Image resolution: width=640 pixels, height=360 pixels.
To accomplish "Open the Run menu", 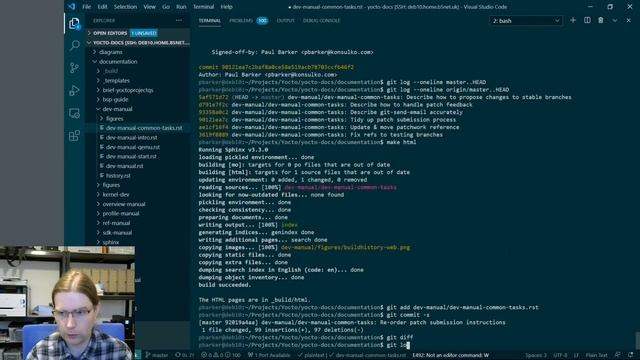I will [181, 7].
